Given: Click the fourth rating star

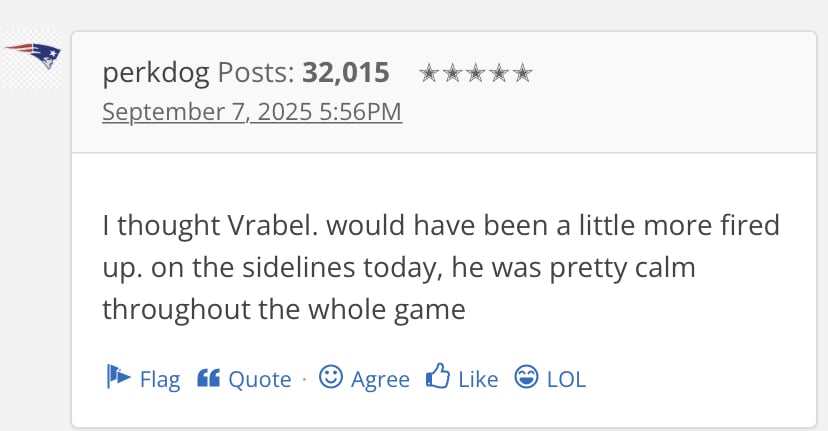Looking at the screenshot, I should tap(499, 73).
